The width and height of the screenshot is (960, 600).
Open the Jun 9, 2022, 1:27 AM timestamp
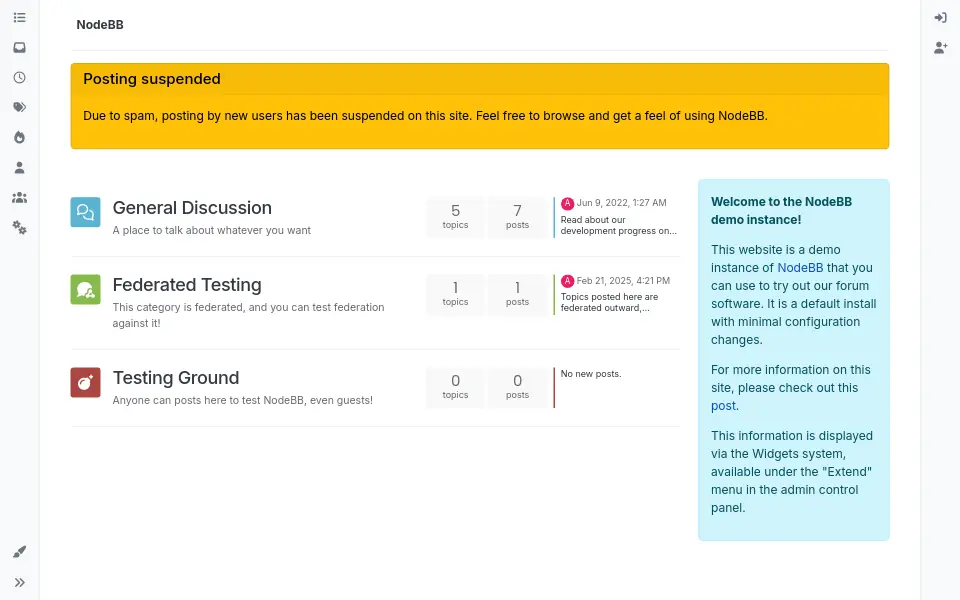click(x=621, y=203)
